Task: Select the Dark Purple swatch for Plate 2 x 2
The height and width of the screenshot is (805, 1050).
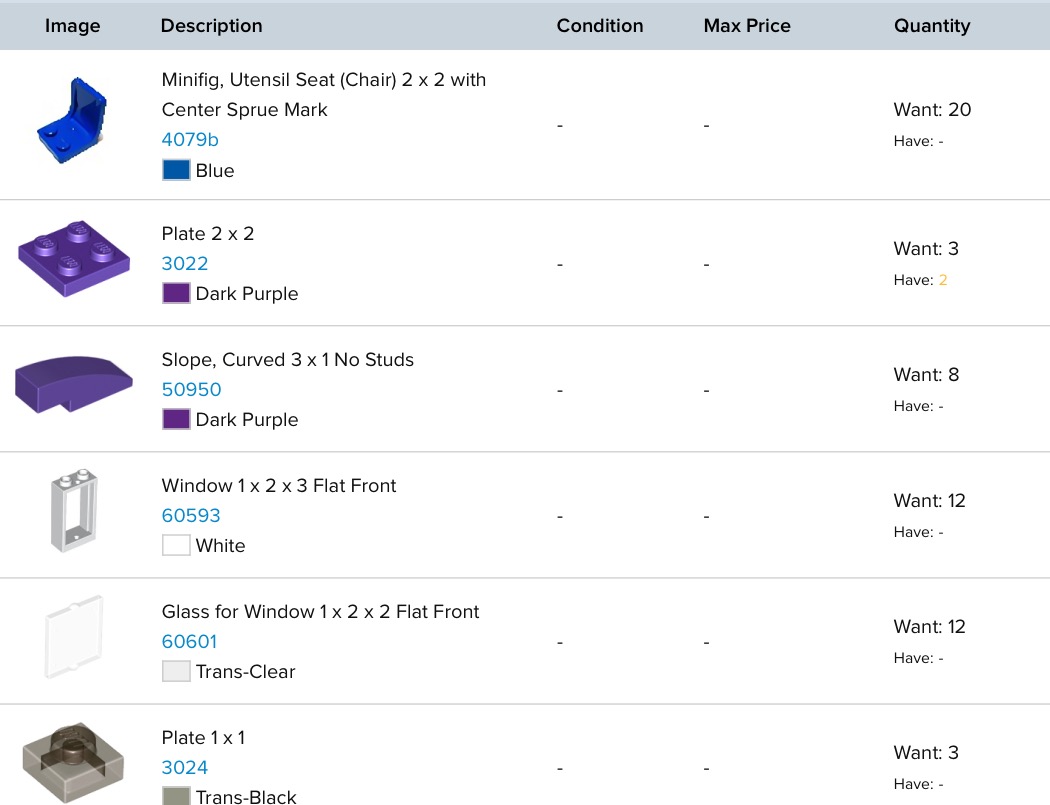Action: click(176, 293)
